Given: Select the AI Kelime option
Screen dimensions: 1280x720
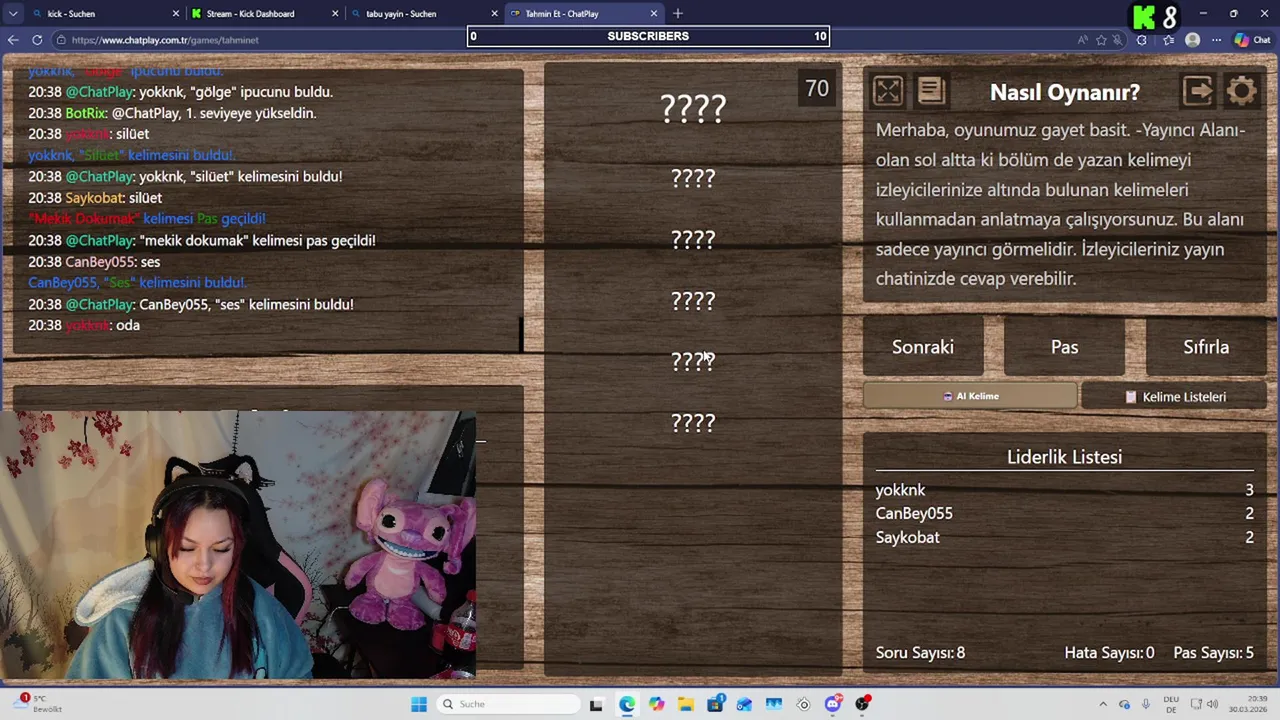Looking at the screenshot, I should [970, 396].
